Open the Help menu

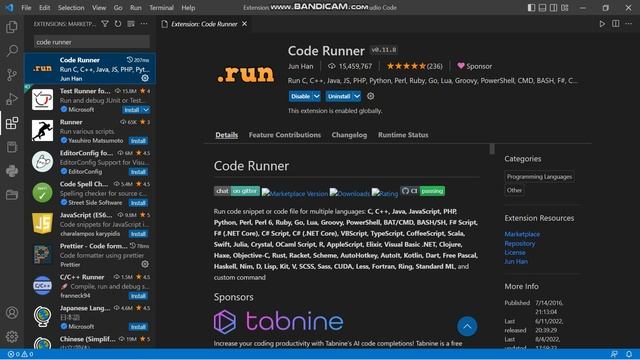click(188, 8)
